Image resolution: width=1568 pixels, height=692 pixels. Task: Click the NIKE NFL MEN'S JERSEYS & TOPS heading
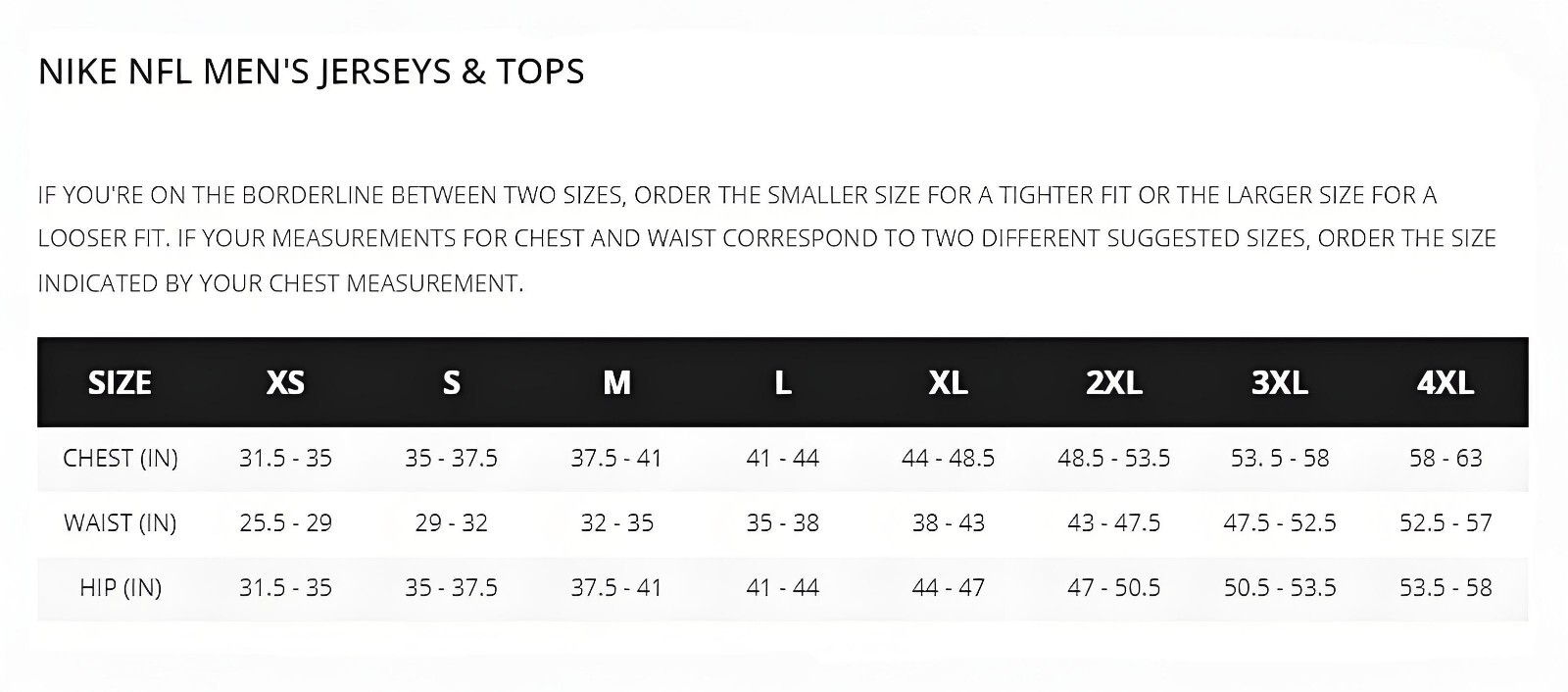[311, 72]
